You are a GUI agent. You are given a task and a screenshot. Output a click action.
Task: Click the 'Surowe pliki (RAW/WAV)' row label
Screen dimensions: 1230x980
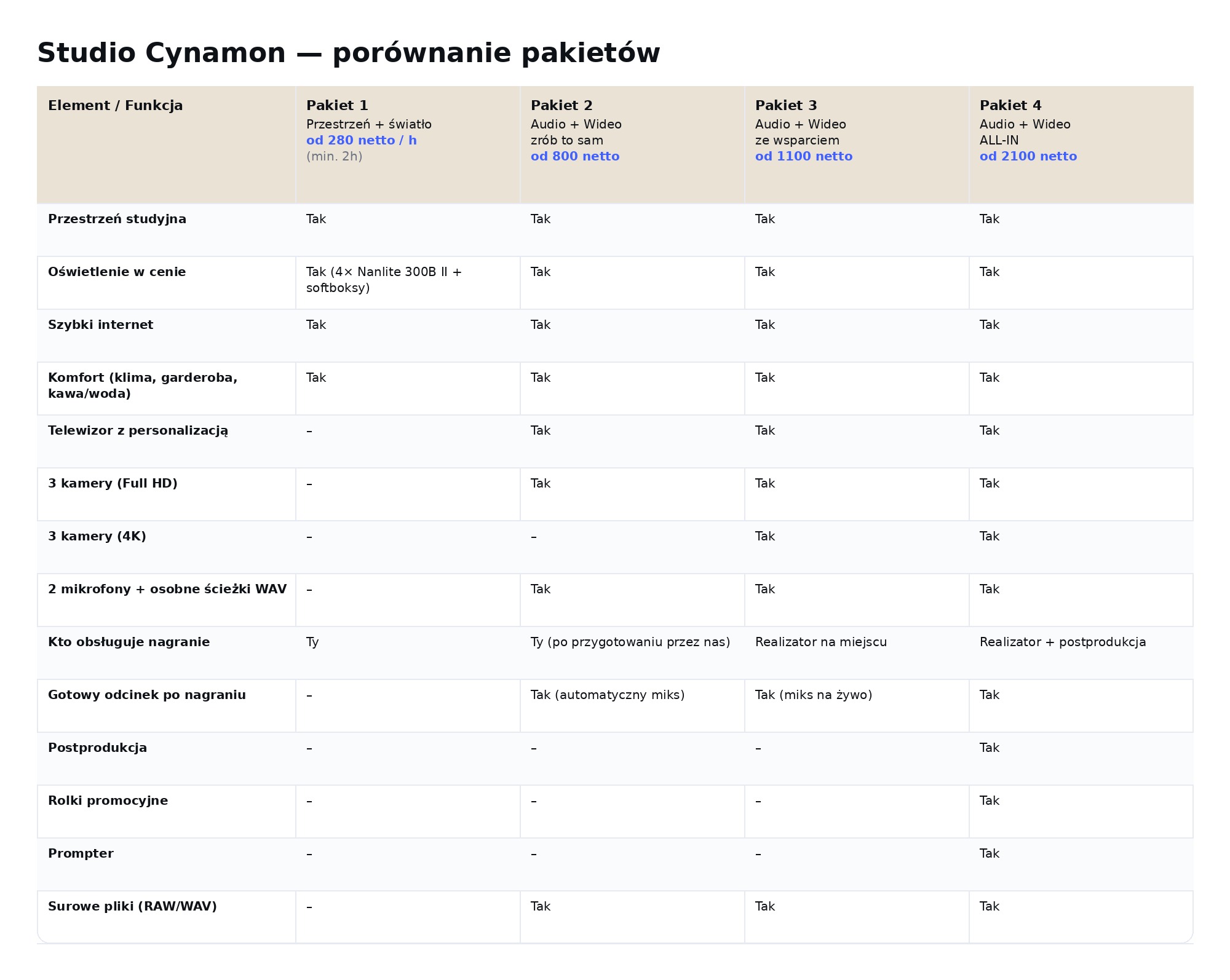tap(132, 907)
